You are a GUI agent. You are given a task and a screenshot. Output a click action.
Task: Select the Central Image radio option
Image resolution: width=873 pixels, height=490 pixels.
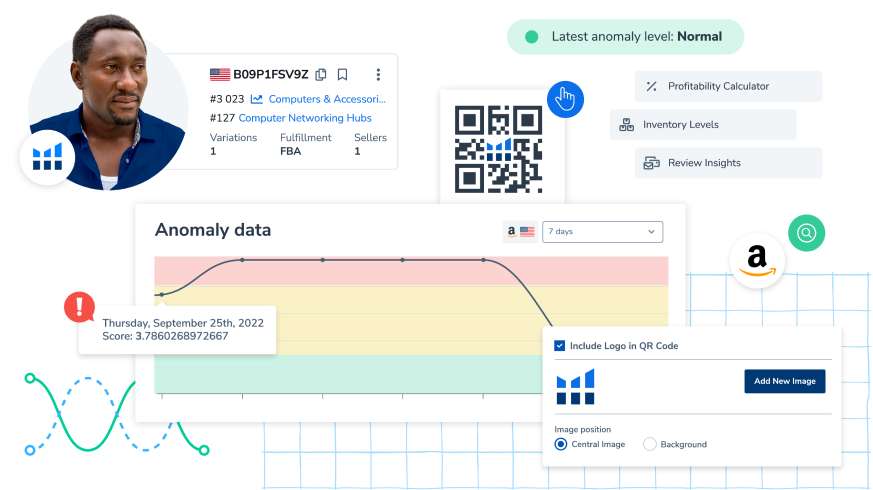tap(561, 444)
